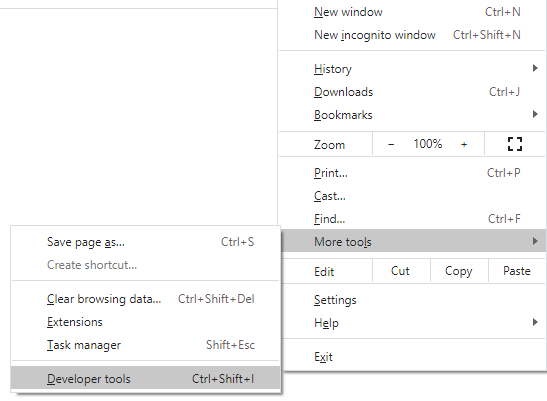The image size is (547, 401).
Task: Click the fullscreen icon beside Zoom
Action: 515,144
